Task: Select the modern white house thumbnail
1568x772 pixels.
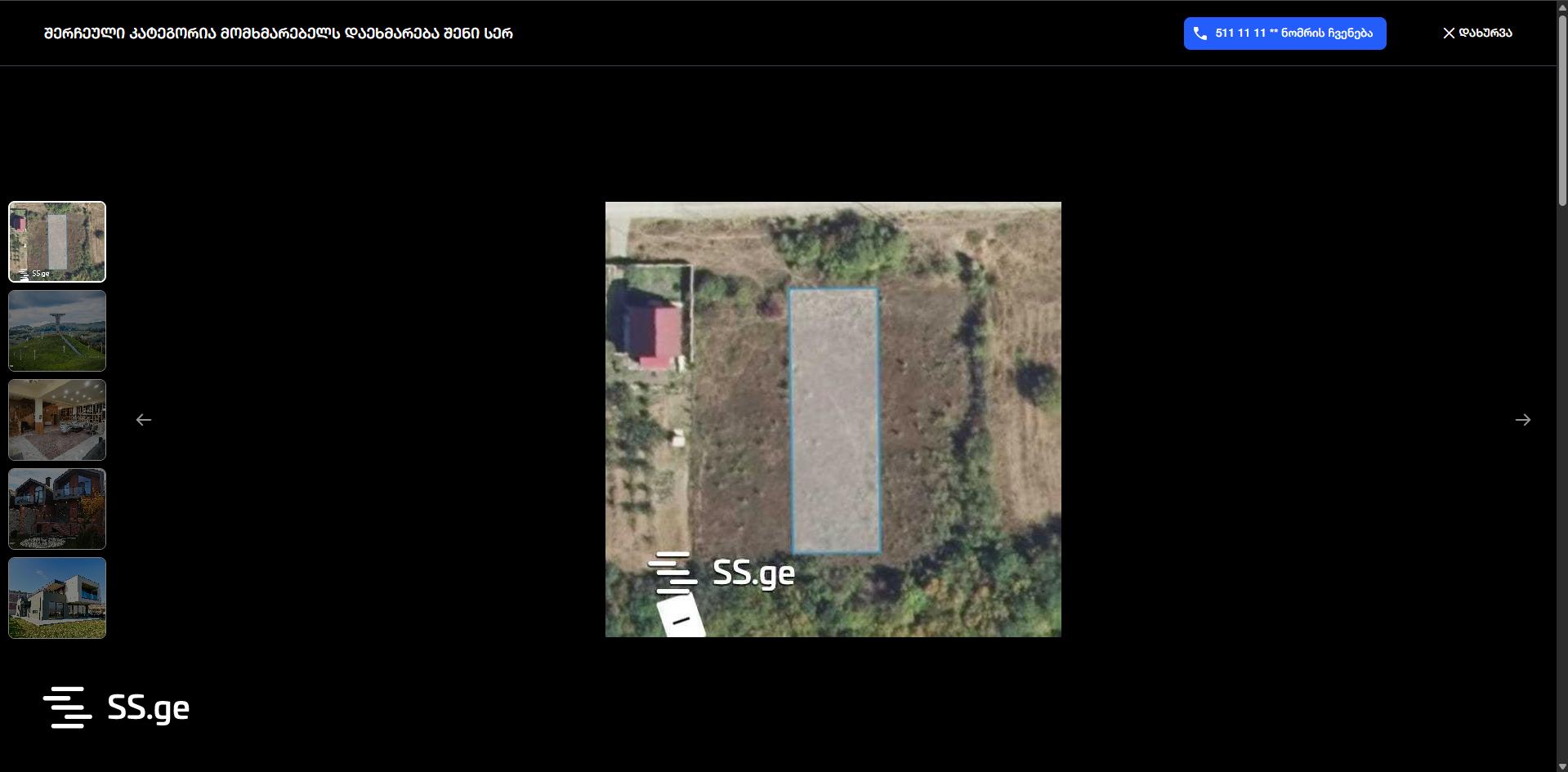Action: (57, 598)
